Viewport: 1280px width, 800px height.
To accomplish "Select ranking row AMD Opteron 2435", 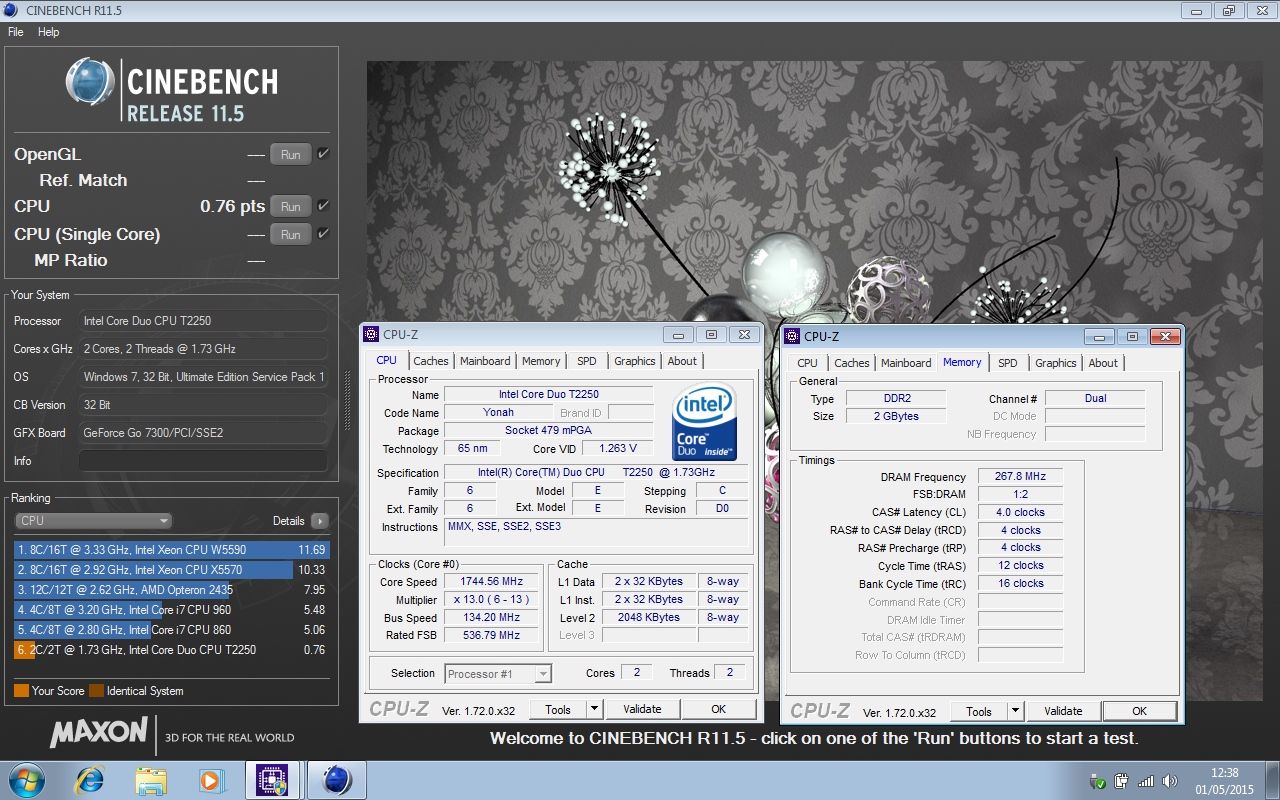I will coord(171,590).
